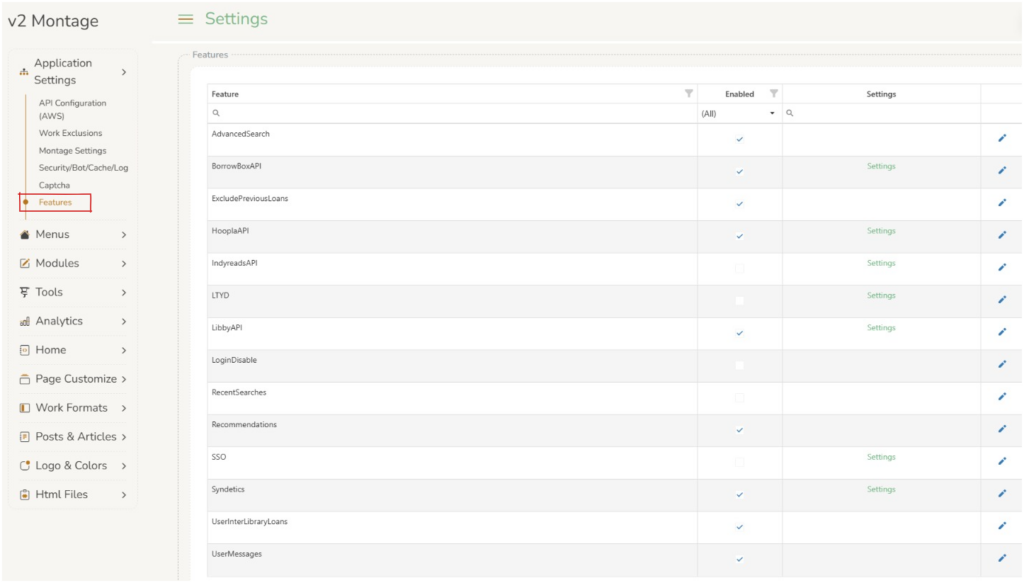Click the edit pencil for AdvancedSearch row
1024x583 pixels.
pos(1002,139)
